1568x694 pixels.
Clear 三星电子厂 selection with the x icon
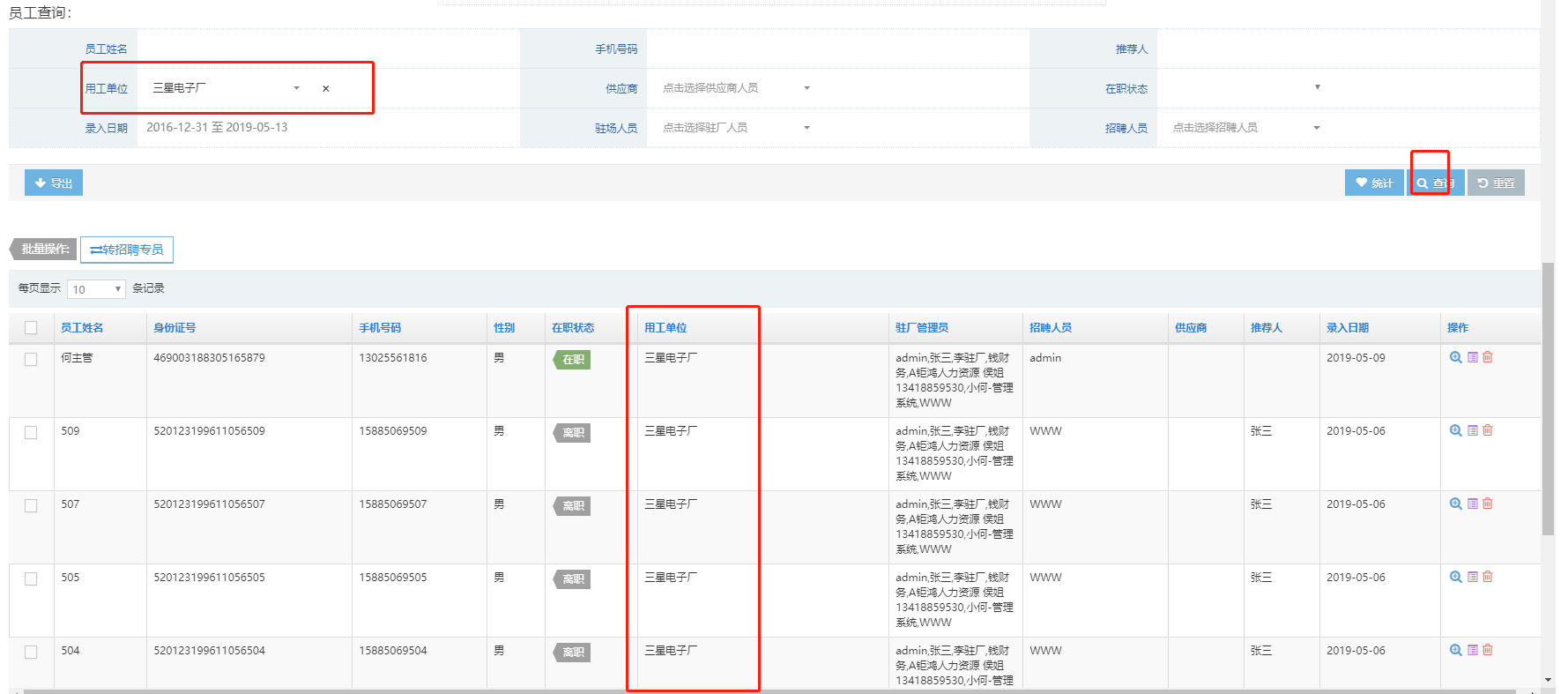pos(325,88)
